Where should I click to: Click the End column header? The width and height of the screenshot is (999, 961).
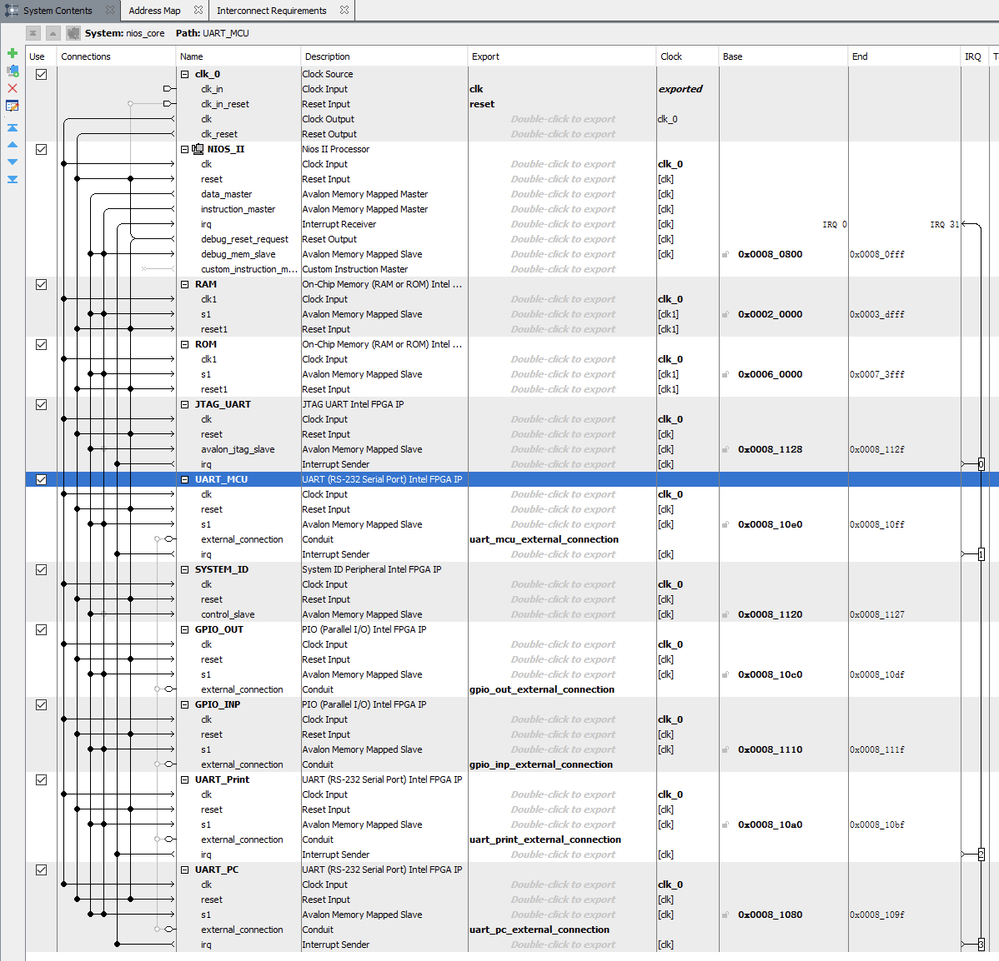(905, 56)
